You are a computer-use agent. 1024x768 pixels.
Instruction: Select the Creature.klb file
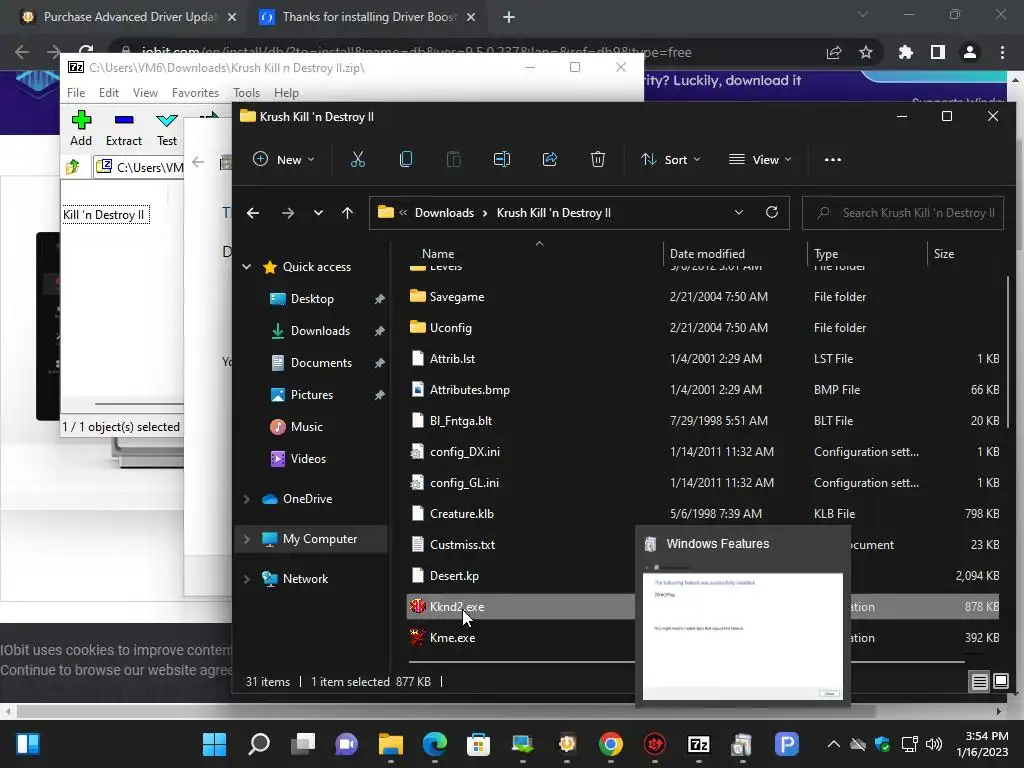(x=462, y=513)
